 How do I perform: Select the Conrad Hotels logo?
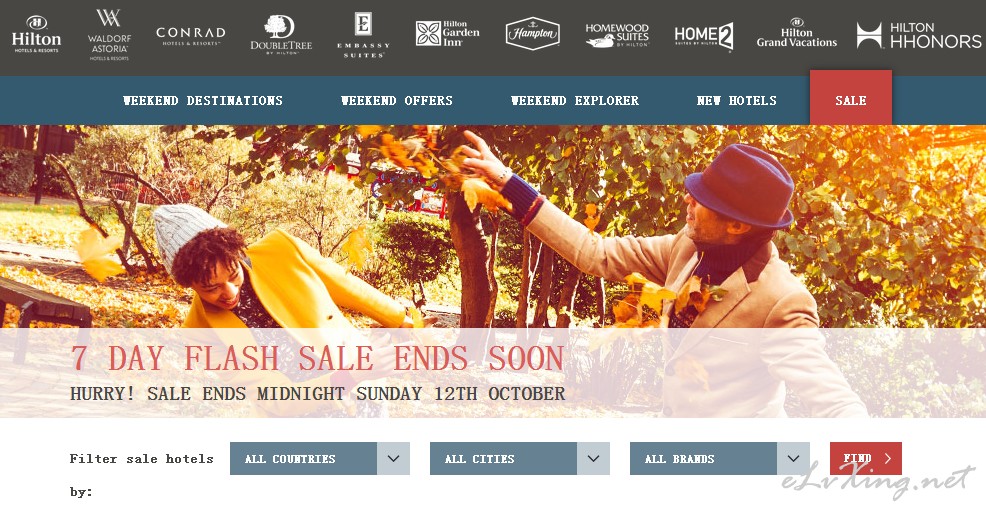(191, 35)
